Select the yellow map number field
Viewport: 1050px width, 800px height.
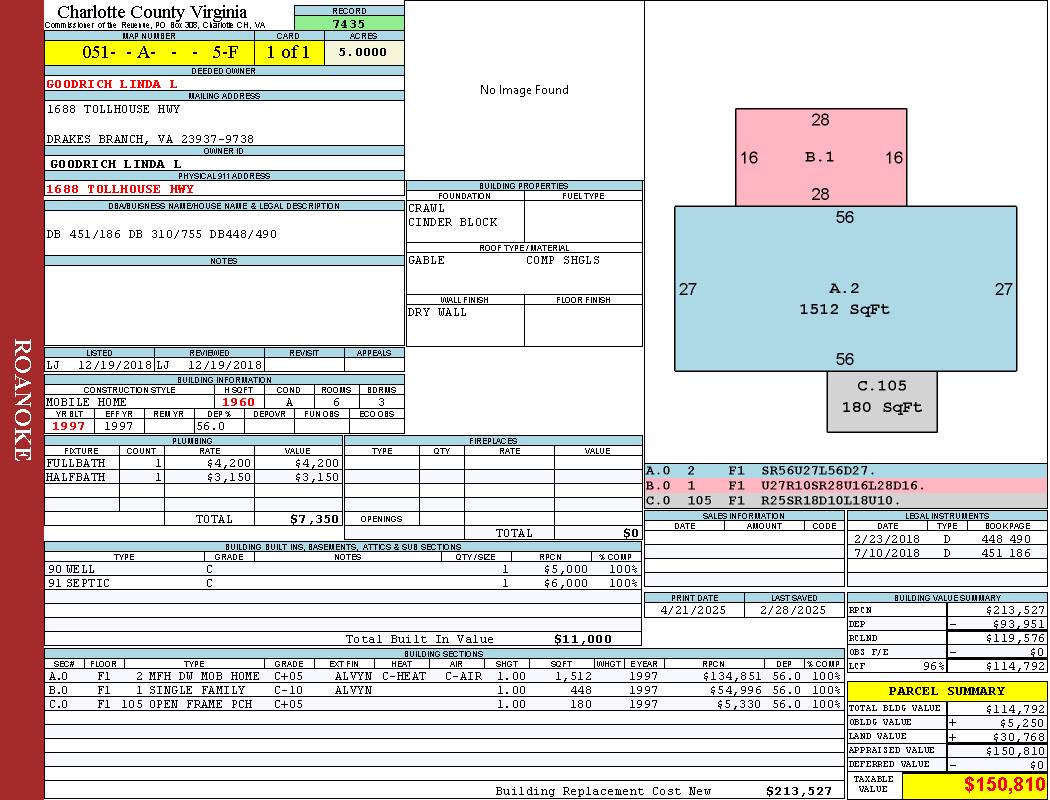coord(149,52)
